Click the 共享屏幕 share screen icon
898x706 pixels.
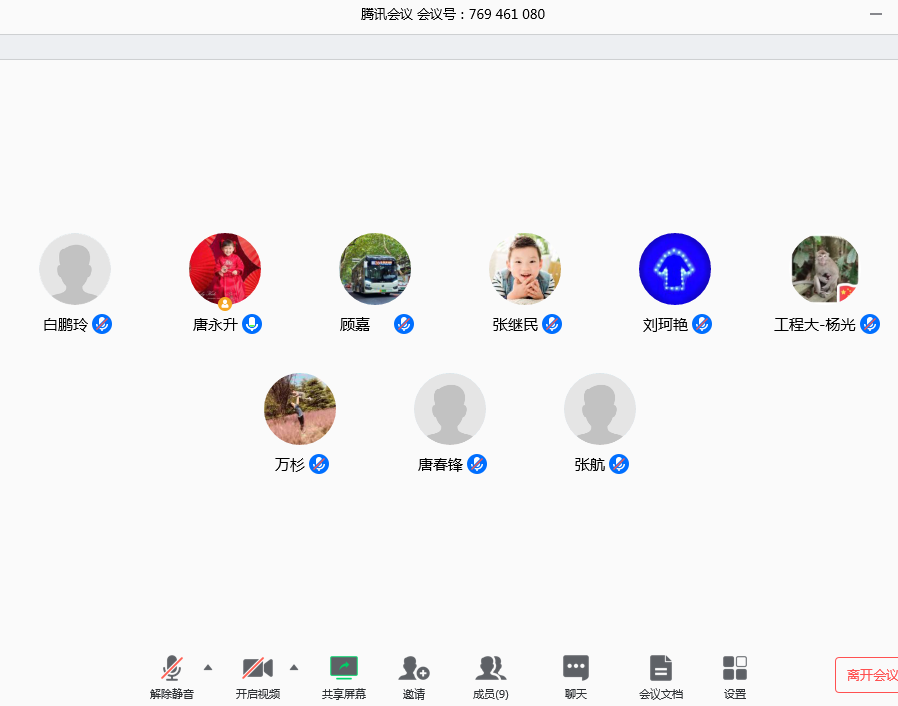tap(343, 668)
